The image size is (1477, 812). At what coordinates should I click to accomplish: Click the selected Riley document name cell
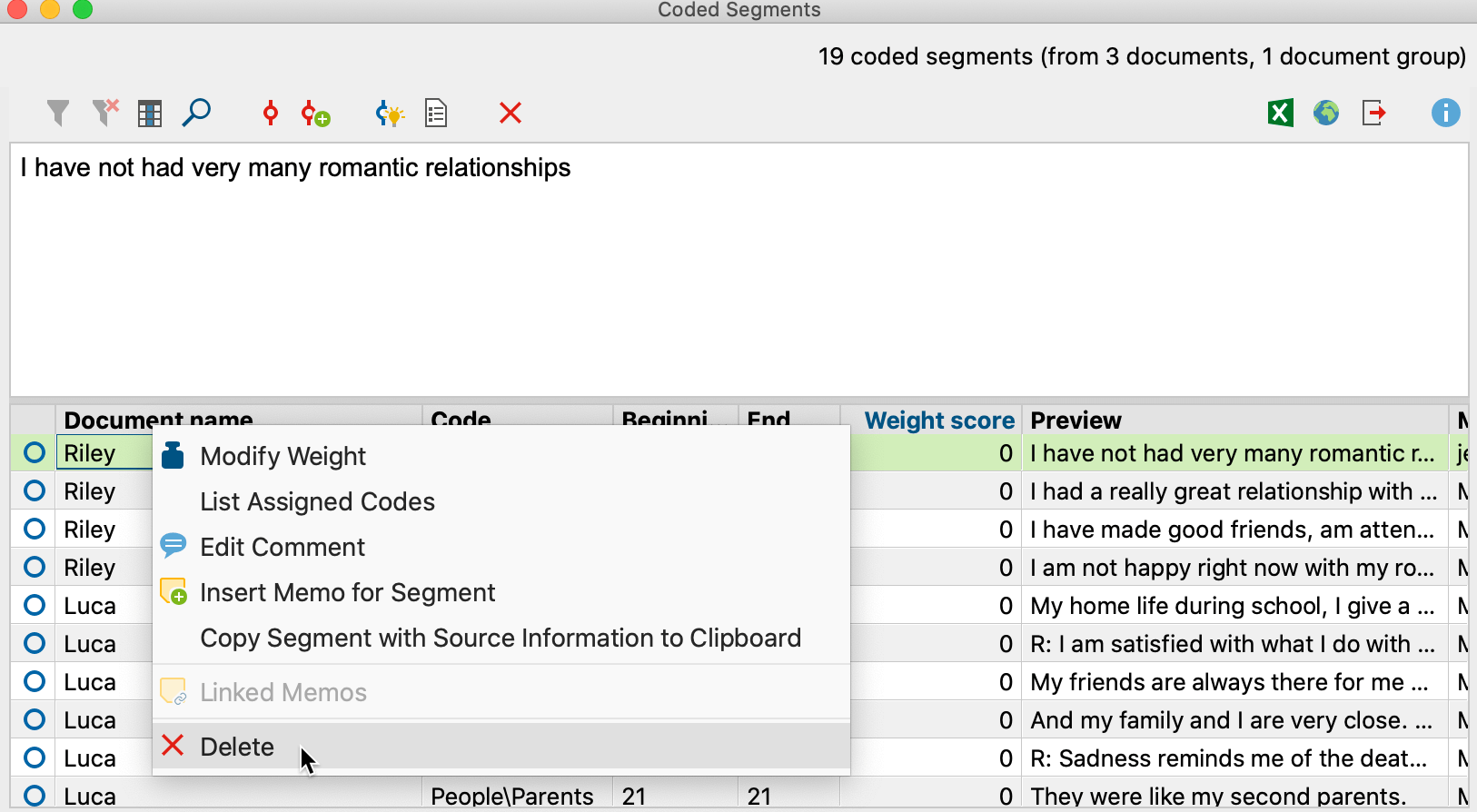point(104,453)
